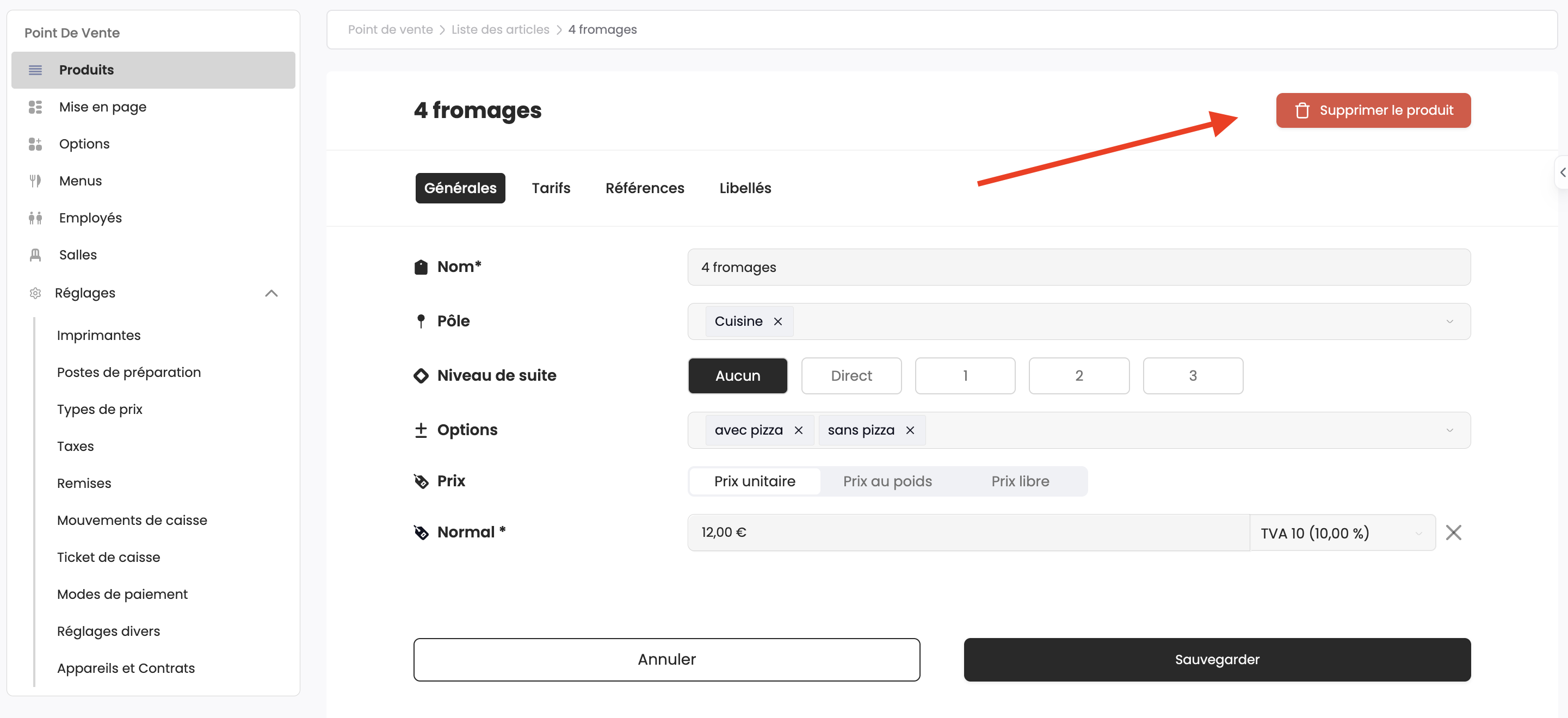Switch price mode to Prix au poids
1568x718 pixels.
(x=887, y=481)
